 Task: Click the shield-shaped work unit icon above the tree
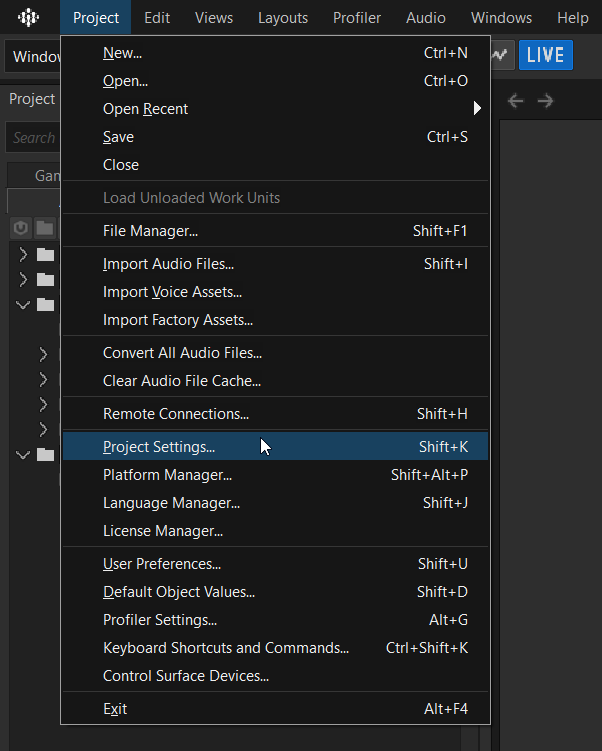21,228
